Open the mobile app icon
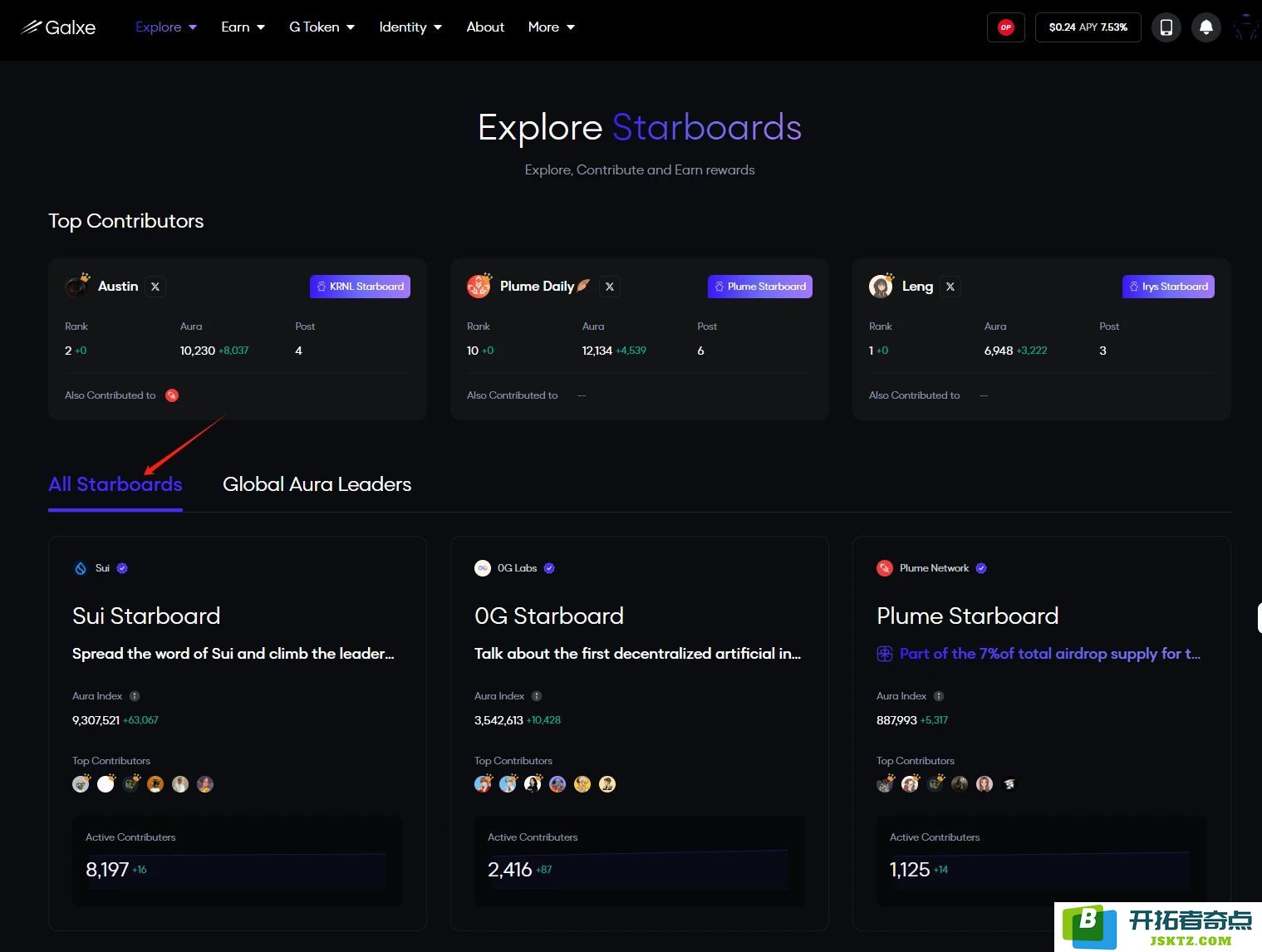The height and width of the screenshot is (952, 1262). click(x=1166, y=27)
